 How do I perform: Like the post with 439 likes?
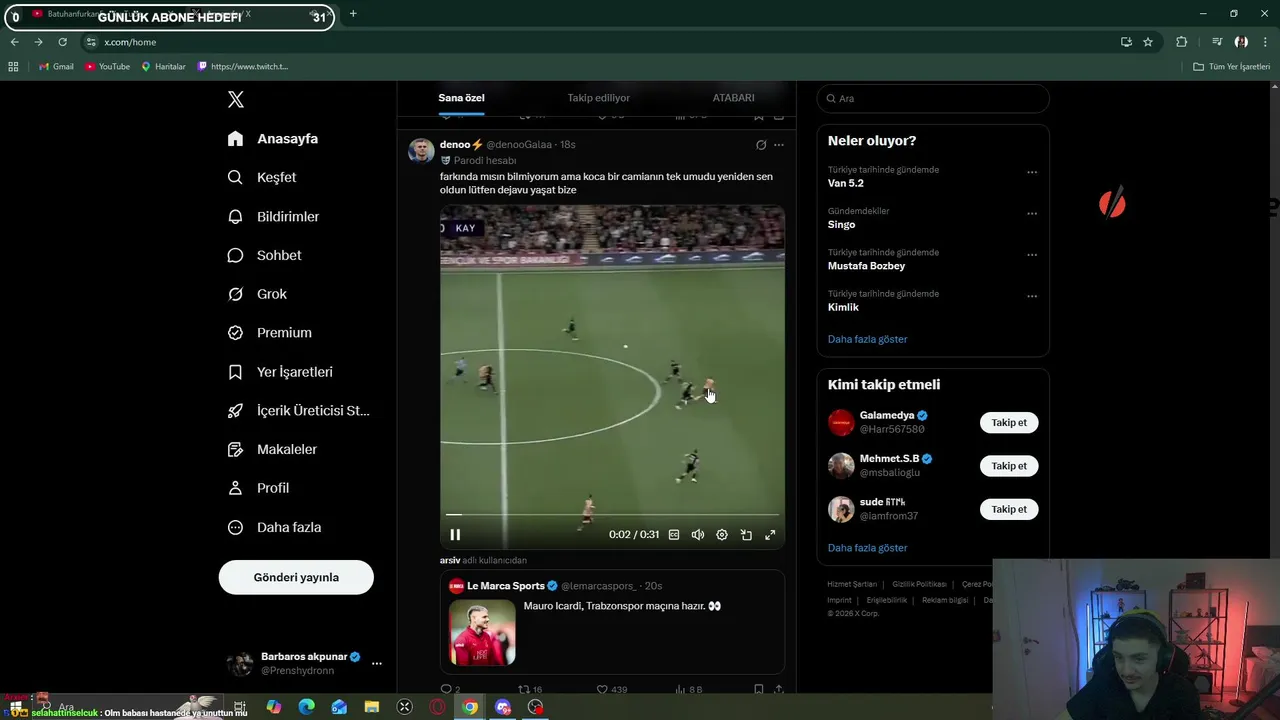[611, 690]
